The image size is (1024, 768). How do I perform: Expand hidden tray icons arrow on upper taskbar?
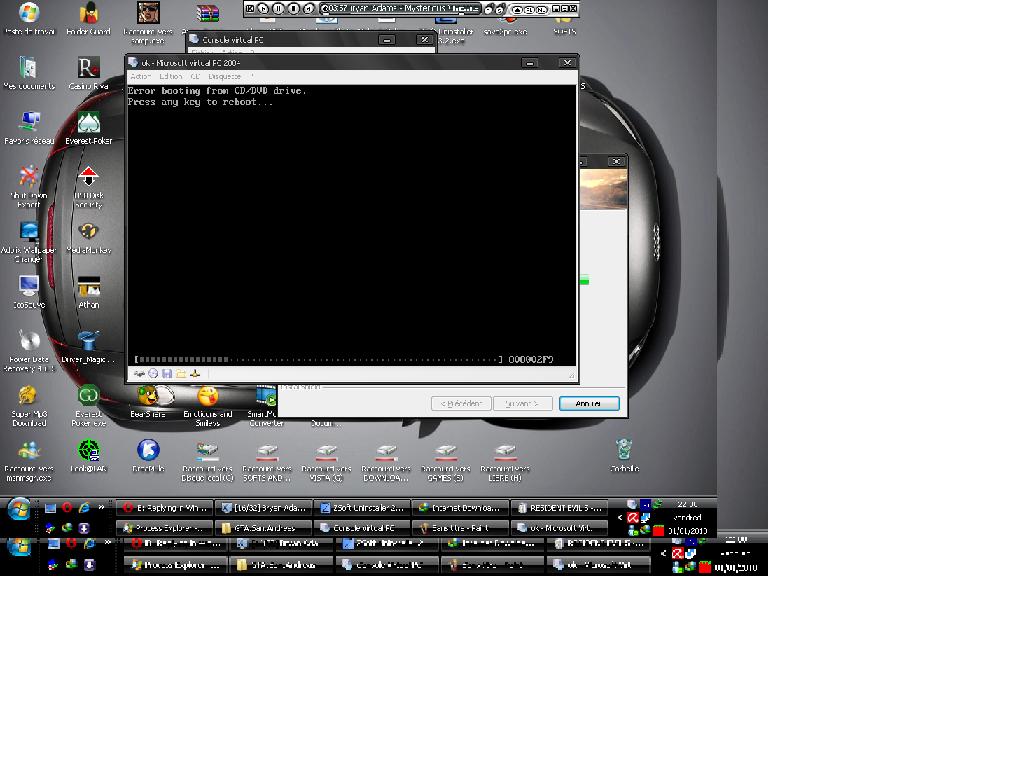pos(620,517)
